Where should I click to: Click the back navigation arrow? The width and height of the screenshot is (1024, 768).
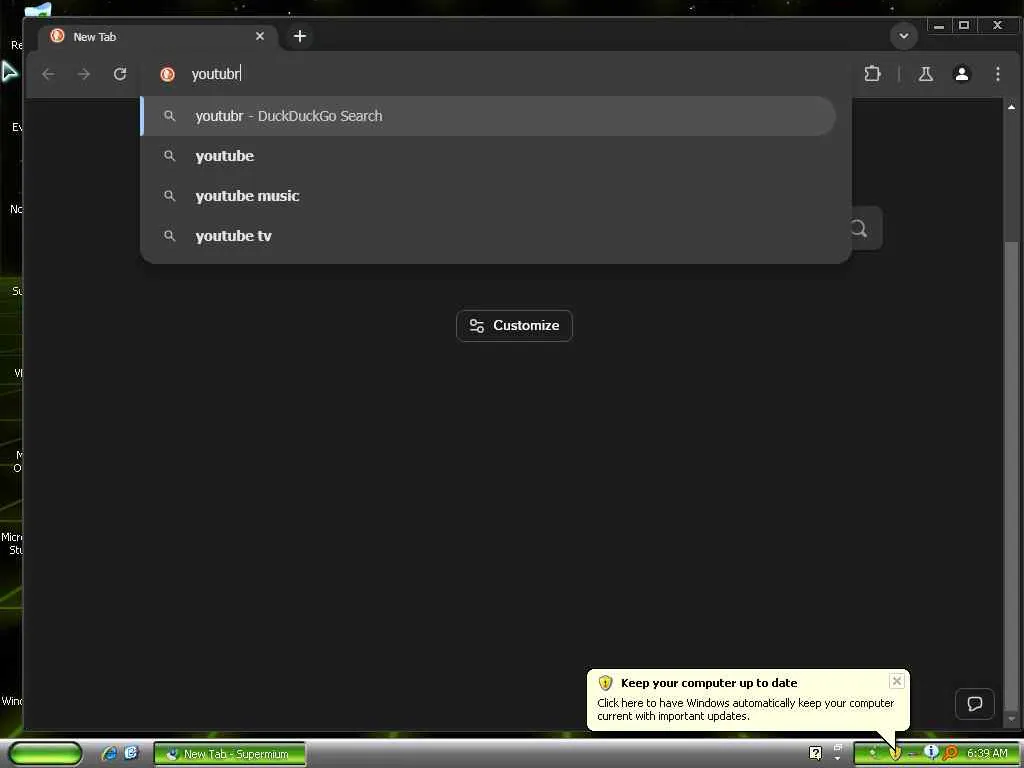[48, 74]
